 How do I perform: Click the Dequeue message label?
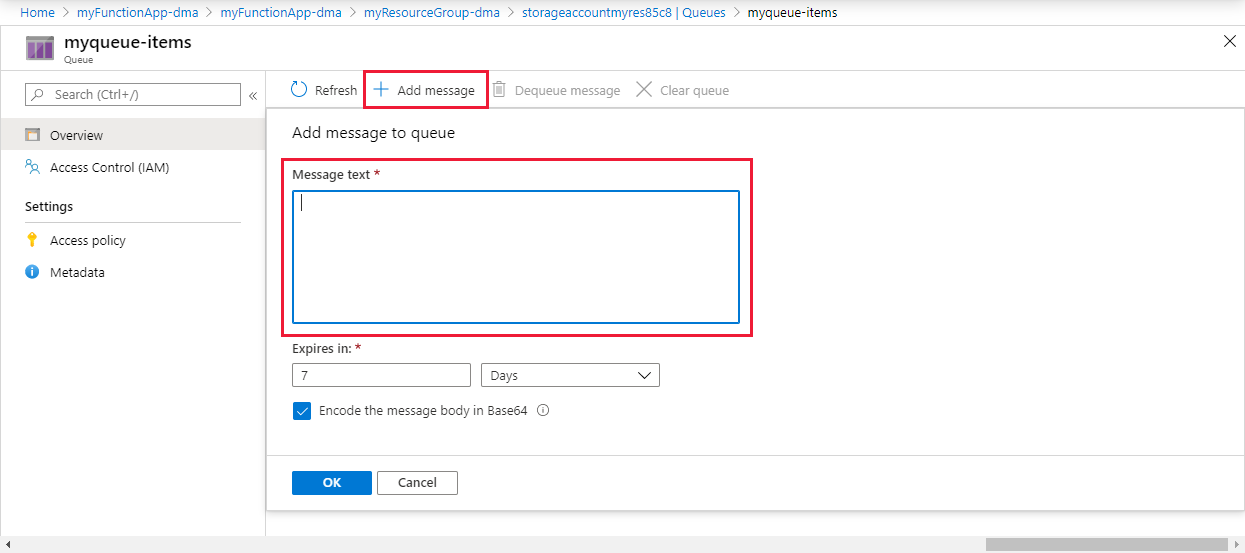pos(567,91)
